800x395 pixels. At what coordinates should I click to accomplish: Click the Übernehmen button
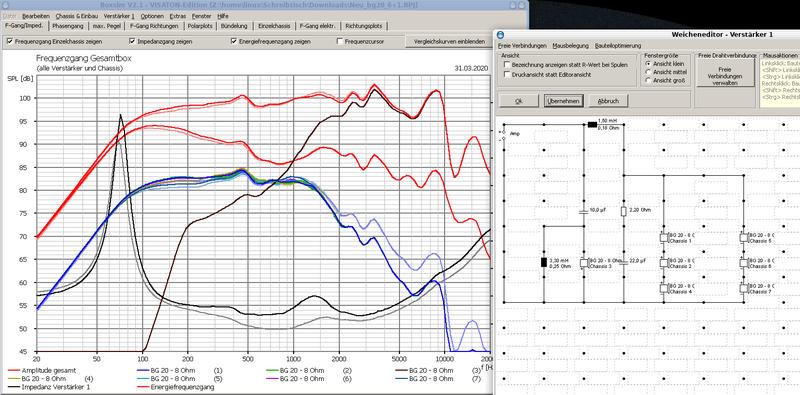[x=563, y=101]
